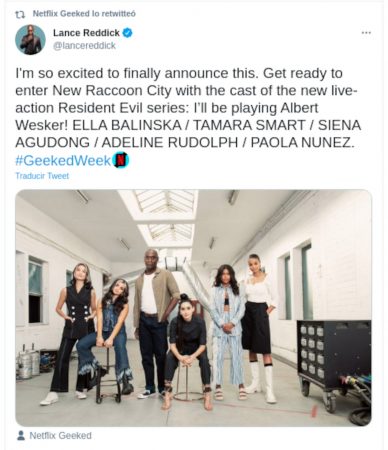Click the Lance Reddick display name
The height and width of the screenshot is (450, 388).
tap(86, 33)
